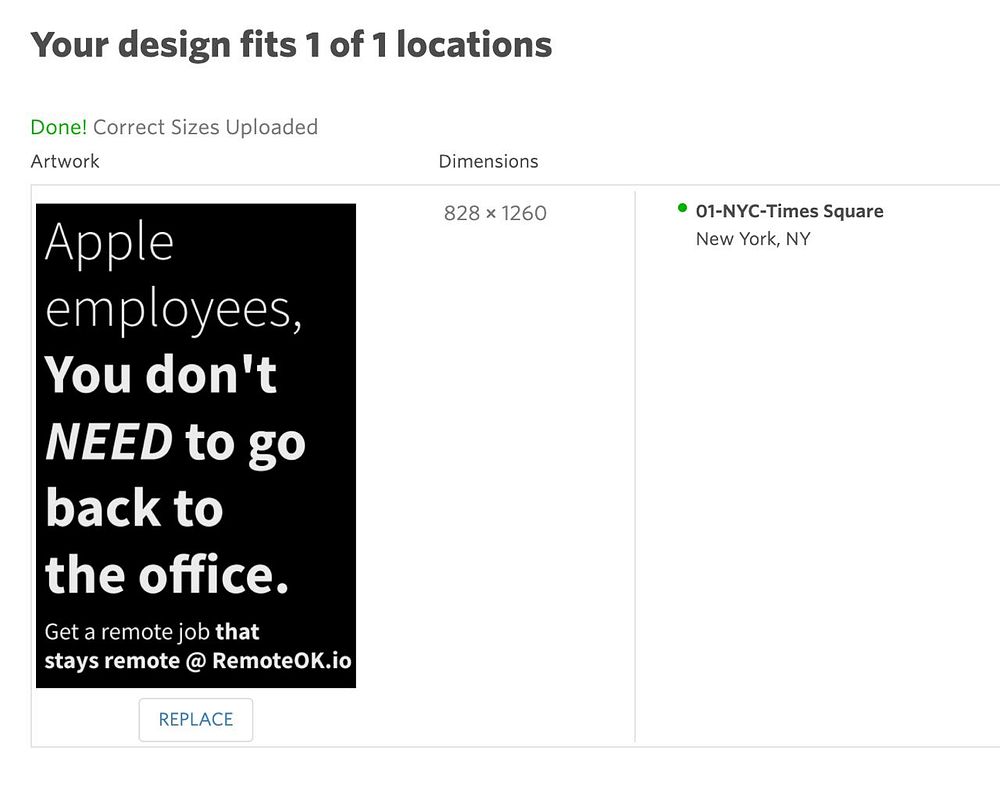
Task: Click the 'Your design fits 1 of 1 locations' heading
Action: 291,45
